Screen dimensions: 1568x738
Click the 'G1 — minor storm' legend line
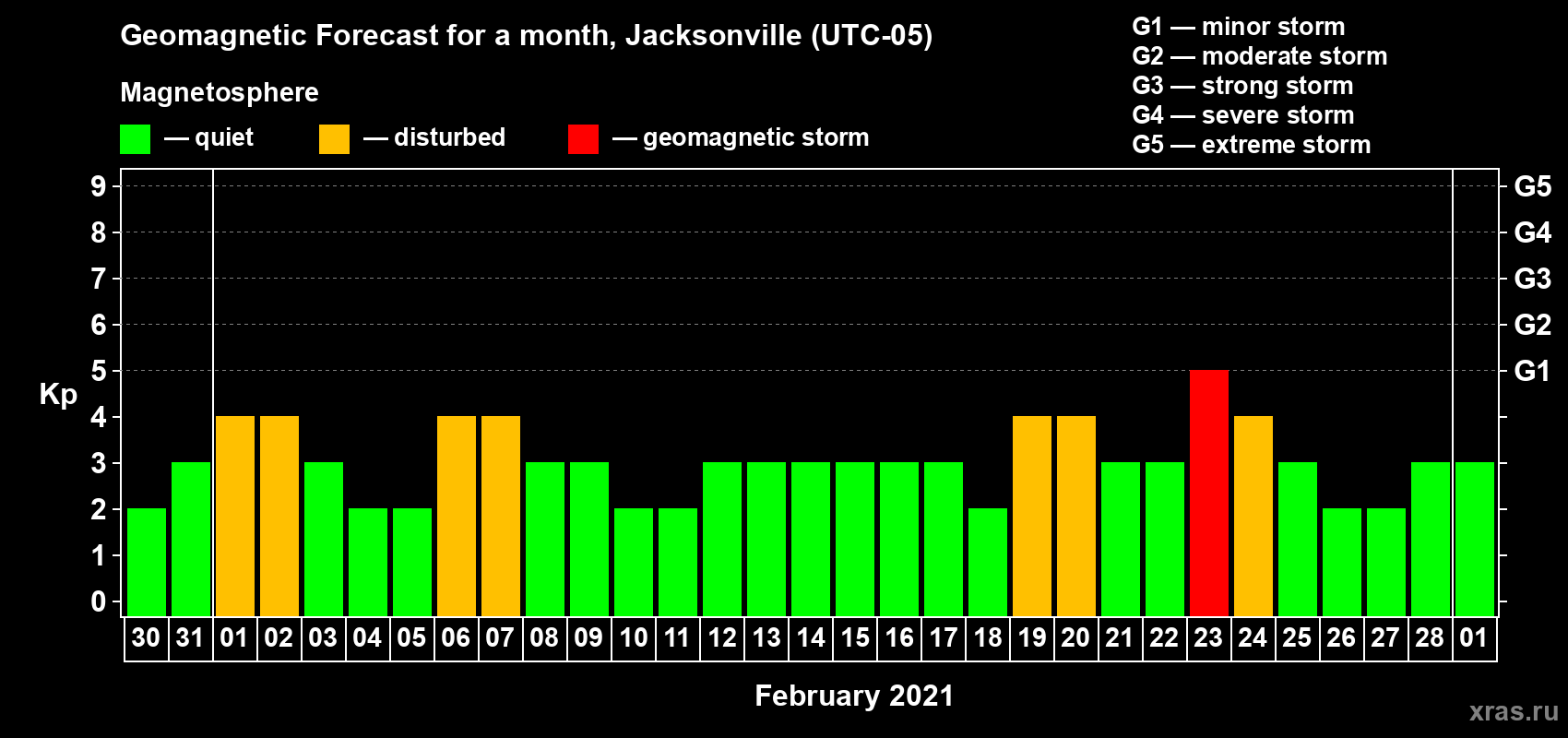[x=1239, y=27]
